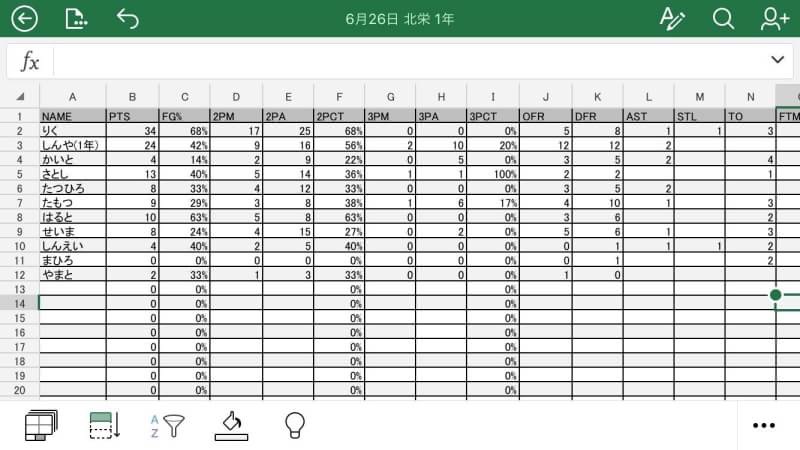This screenshot has width=800, height=450.
Task: Click the NAME header cell
Action: point(73,116)
